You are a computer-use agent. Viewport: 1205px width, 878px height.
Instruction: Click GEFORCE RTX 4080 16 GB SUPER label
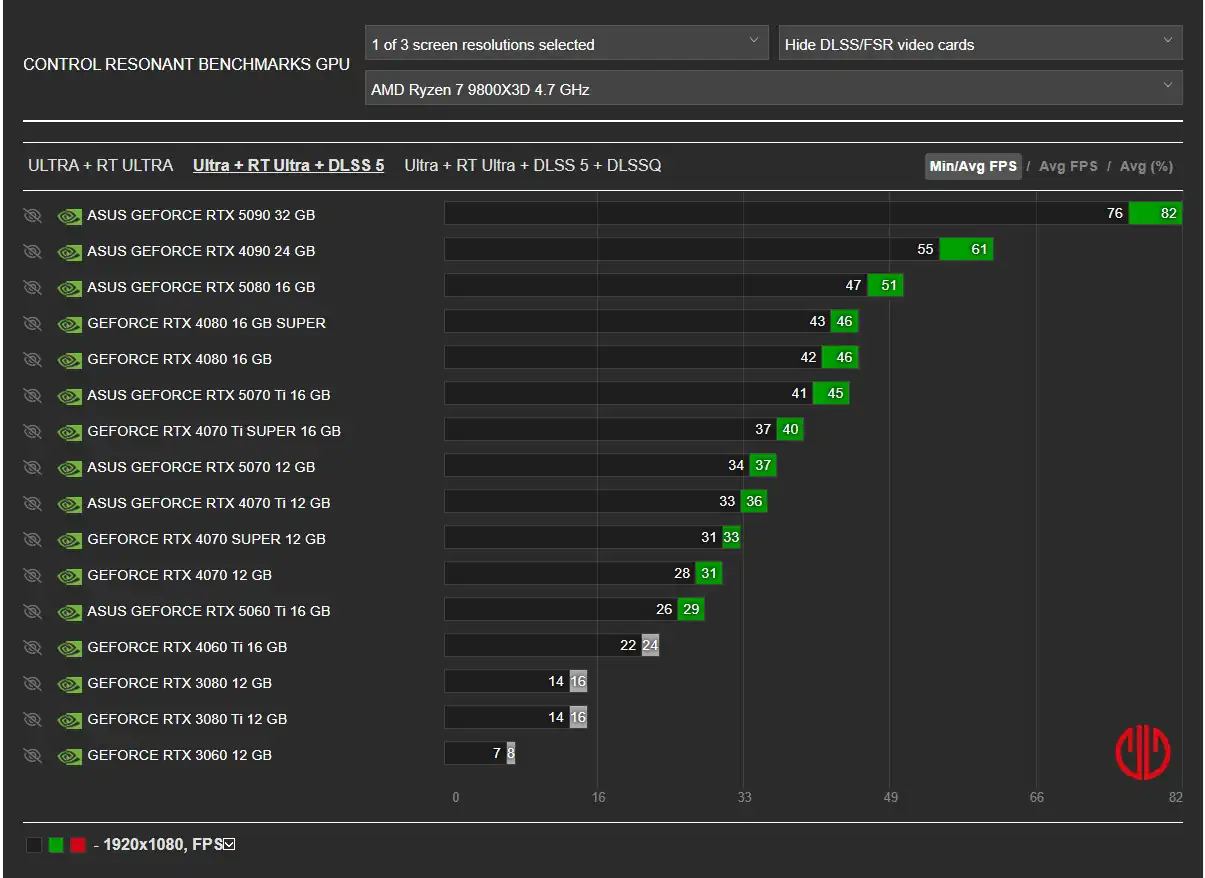pyautogui.click(x=207, y=323)
